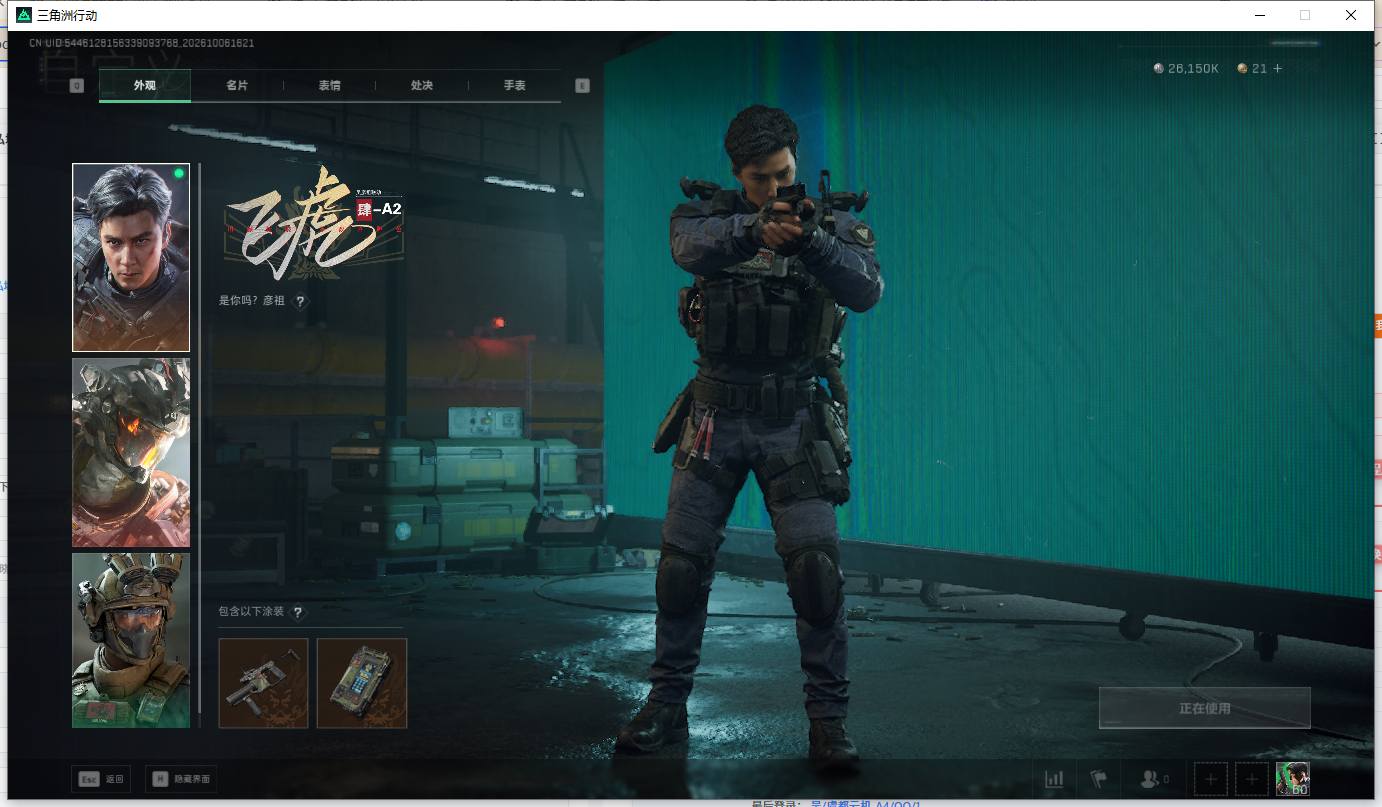
Task: Maximize the 三角洲行动 window
Action: coord(1305,15)
